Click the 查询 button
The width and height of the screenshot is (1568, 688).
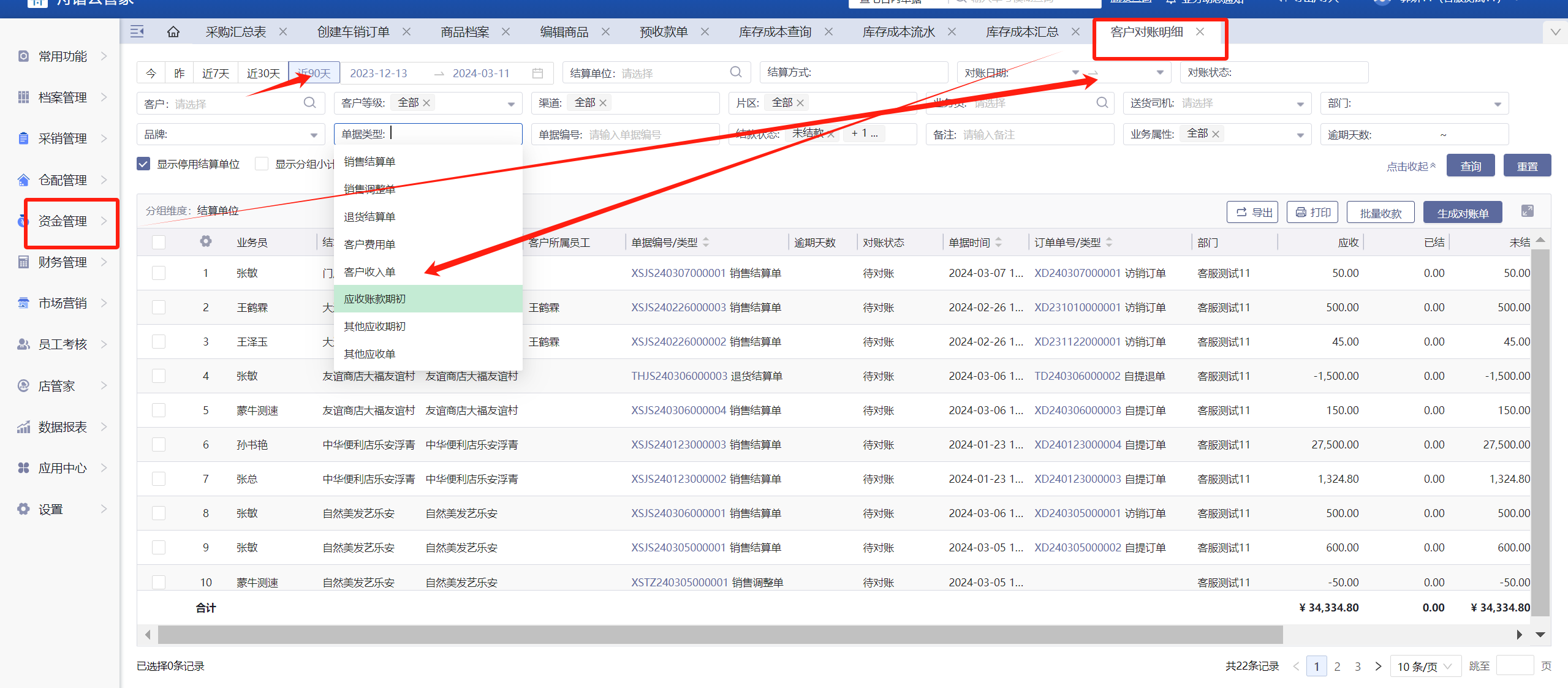[1470, 166]
